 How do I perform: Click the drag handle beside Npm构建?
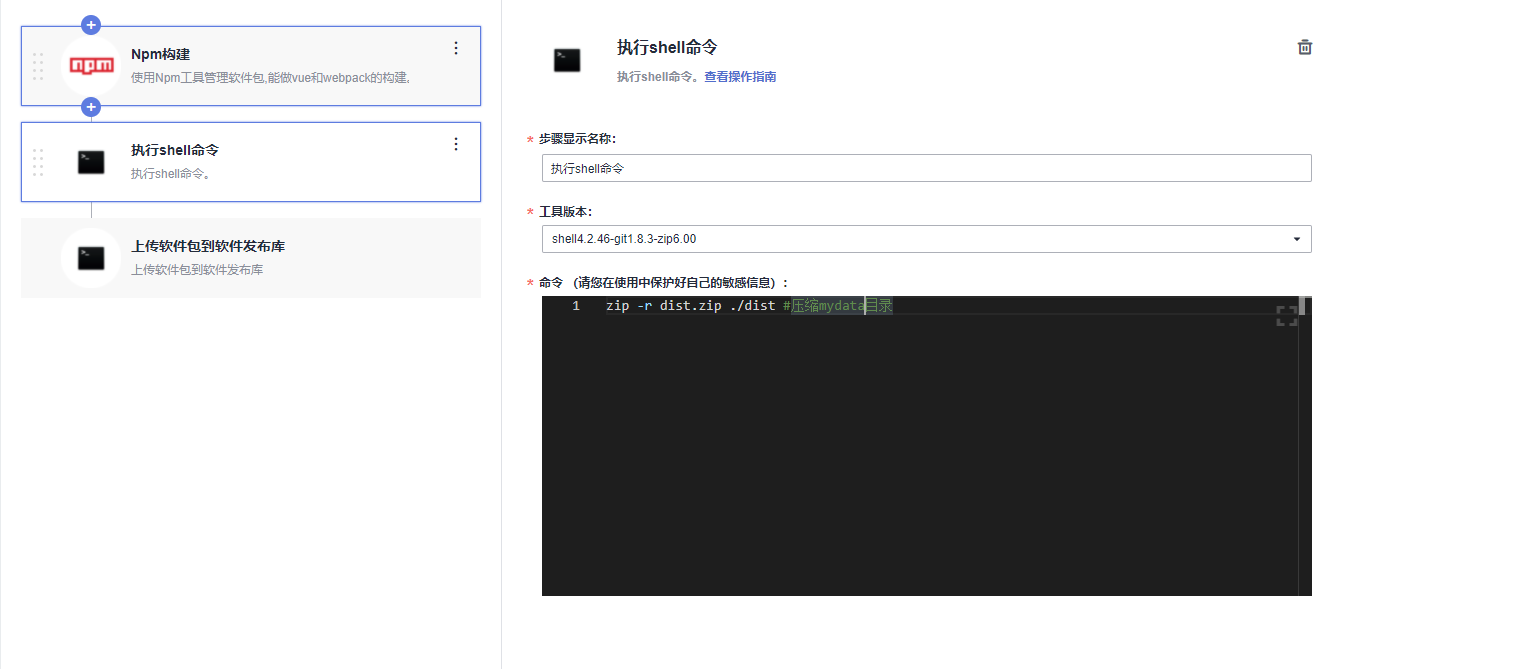pyautogui.click(x=38, y=66)
